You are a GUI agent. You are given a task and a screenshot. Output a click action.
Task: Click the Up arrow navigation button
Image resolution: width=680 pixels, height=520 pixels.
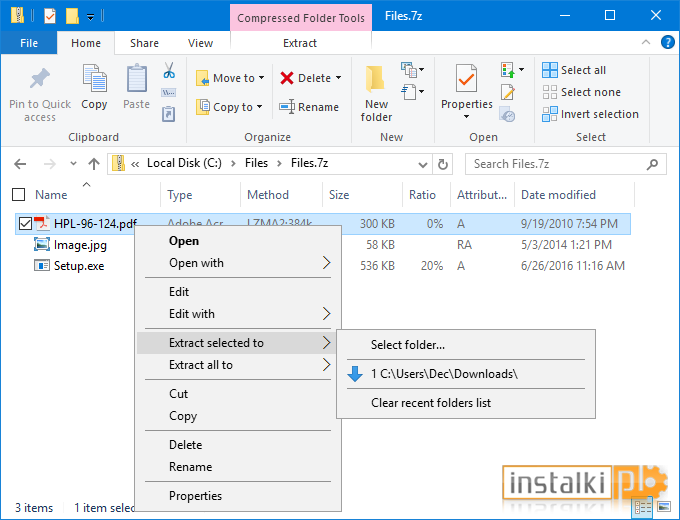pyautogui.click(x=94, y=164)
